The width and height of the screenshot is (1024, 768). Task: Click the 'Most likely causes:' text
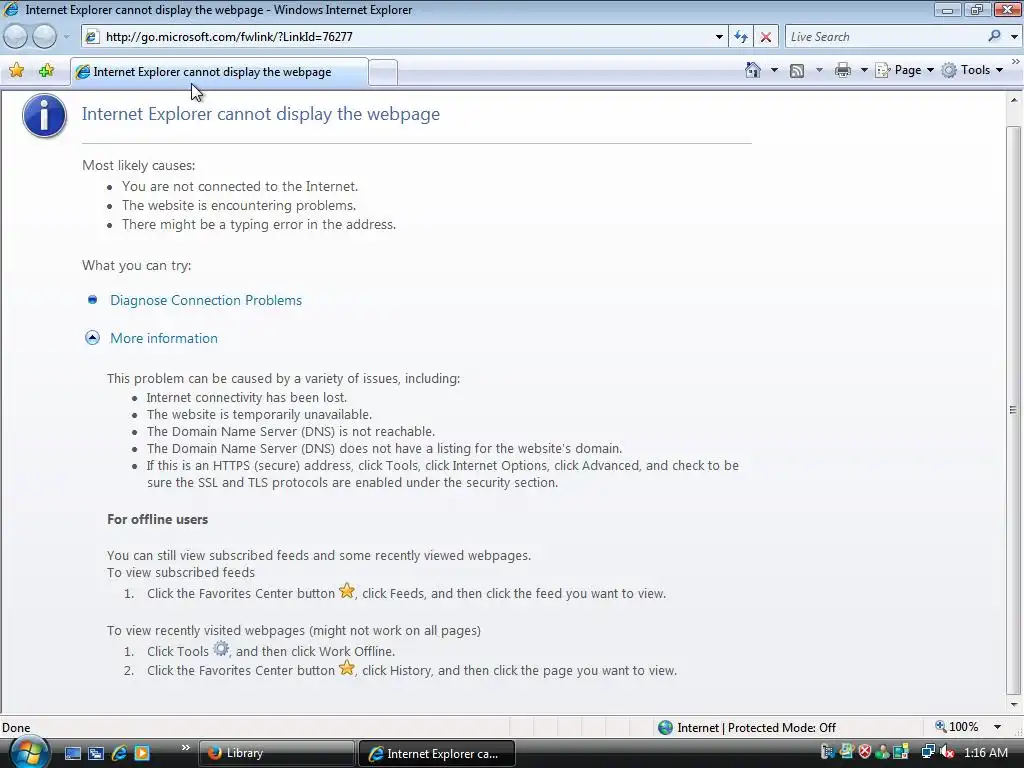(x=138, y=165)
